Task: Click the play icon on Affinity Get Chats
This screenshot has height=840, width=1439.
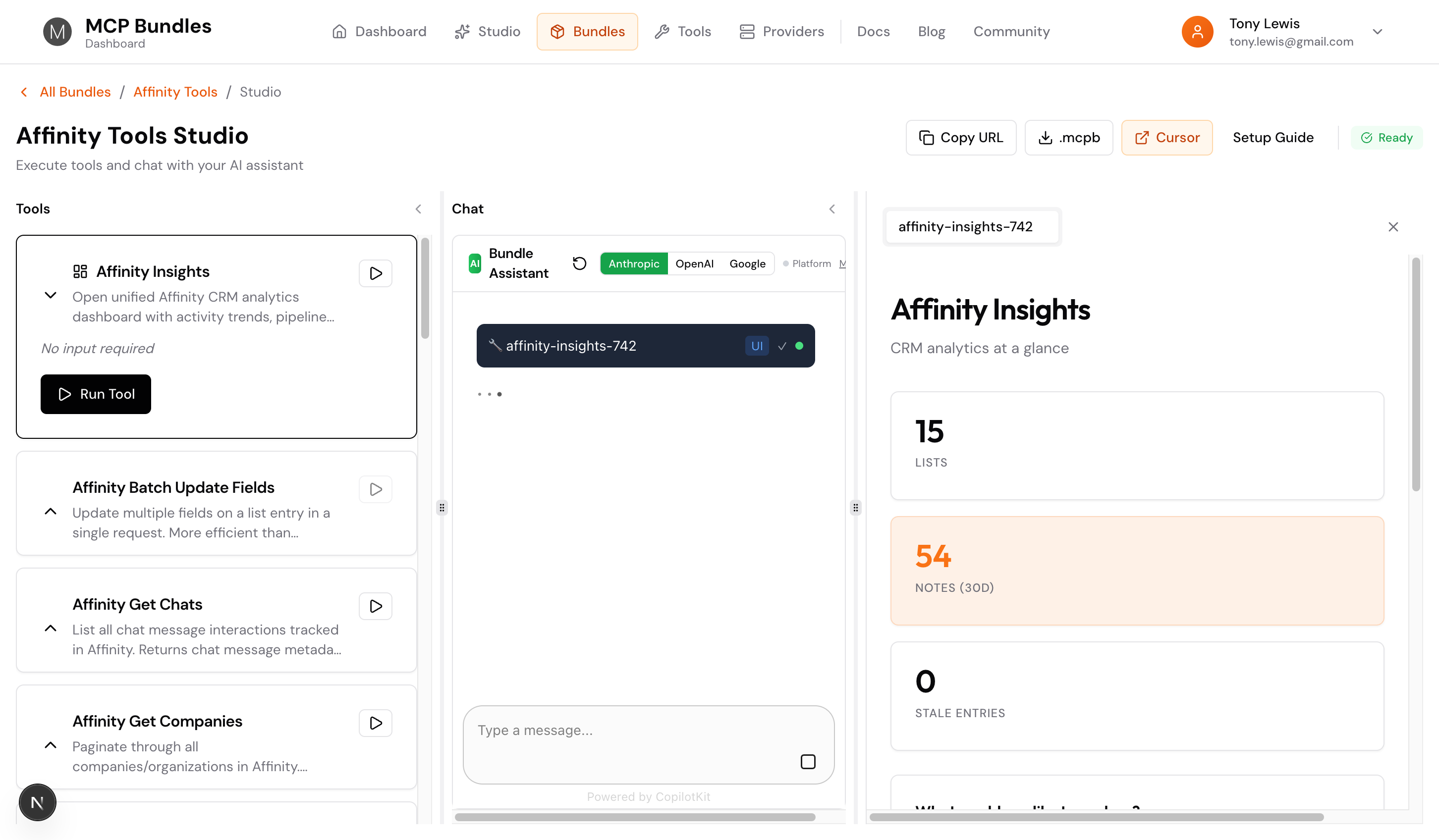Action: pos(375,606)
